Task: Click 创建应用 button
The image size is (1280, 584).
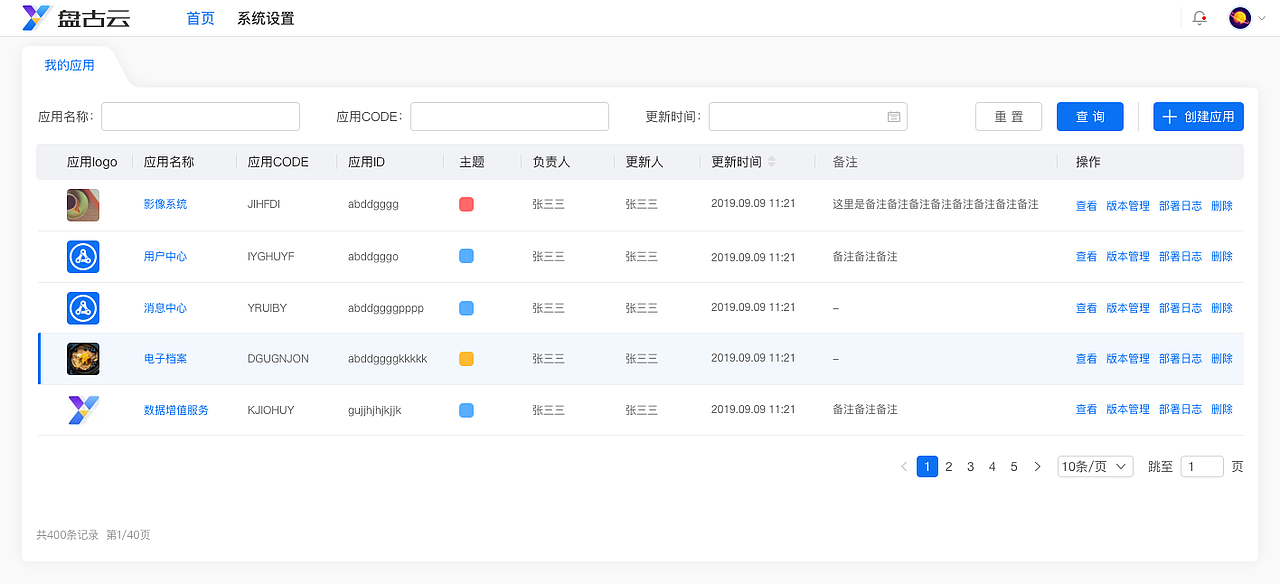Action: click(x=1198, y=117)
